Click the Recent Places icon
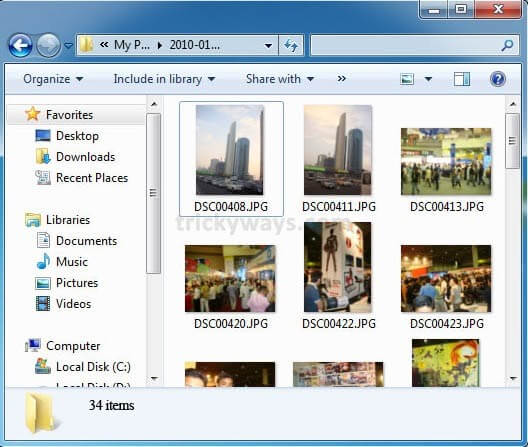This screenshot has height=447, width=528. [x=43, y=178]
